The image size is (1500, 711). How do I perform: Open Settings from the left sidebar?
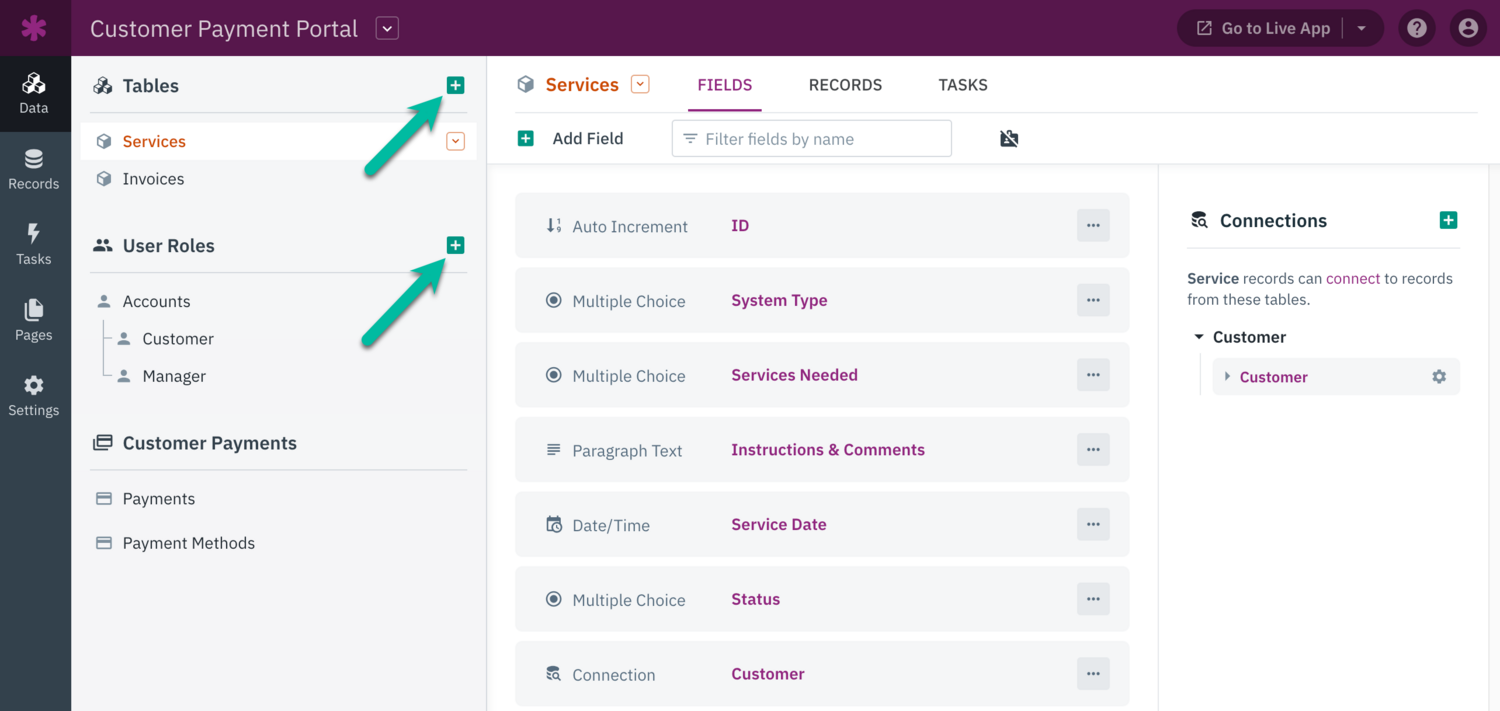pyautogui.click(x=34, y=396)
